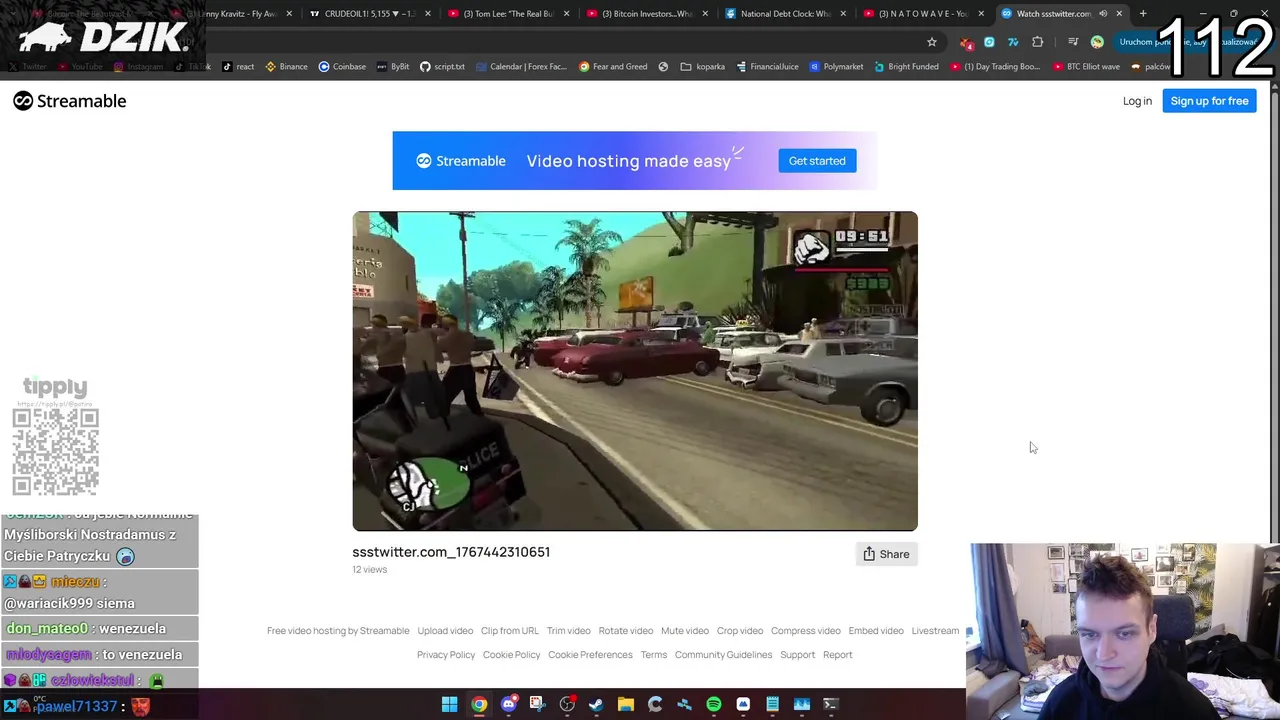Open OBS Studio from the taskbar
Screen dimensions: 1280x720
coord(567,704)
